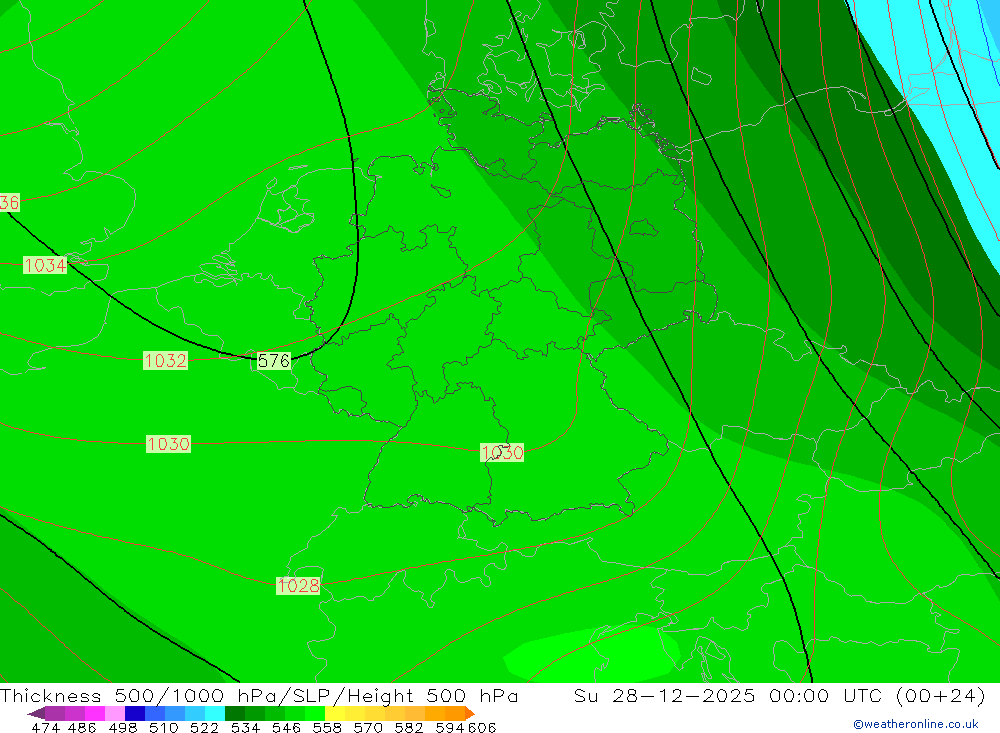The height and width of the screenshot is (733, 1000).
Task: Select the bright magenta legend swatch
Action: [x=95, y=713]
